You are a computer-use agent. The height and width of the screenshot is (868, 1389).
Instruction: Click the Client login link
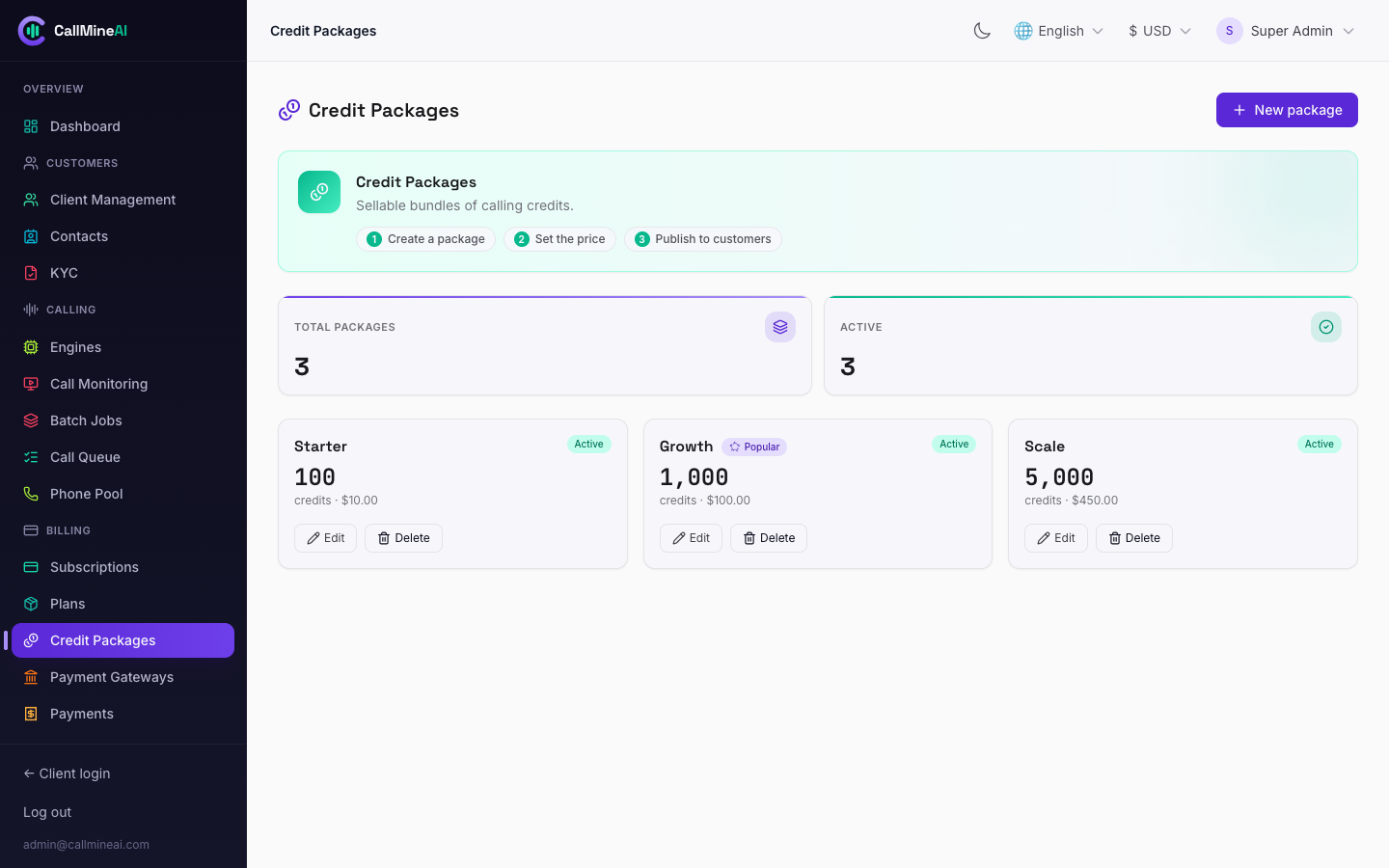coord(67,773)
